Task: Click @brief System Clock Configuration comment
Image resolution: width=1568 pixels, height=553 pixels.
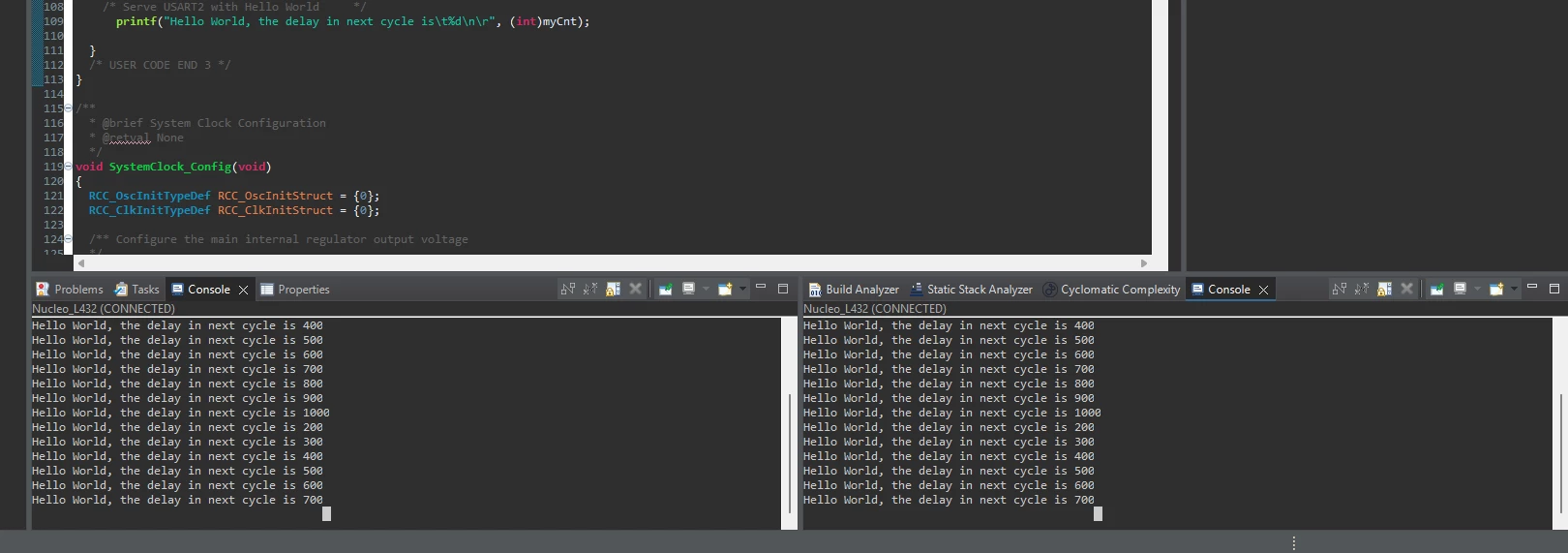Action: (214, 123)
